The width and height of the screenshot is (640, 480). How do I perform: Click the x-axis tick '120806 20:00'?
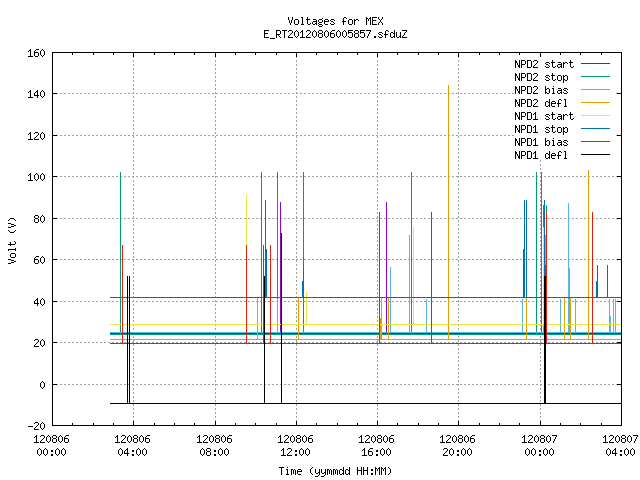457,446
